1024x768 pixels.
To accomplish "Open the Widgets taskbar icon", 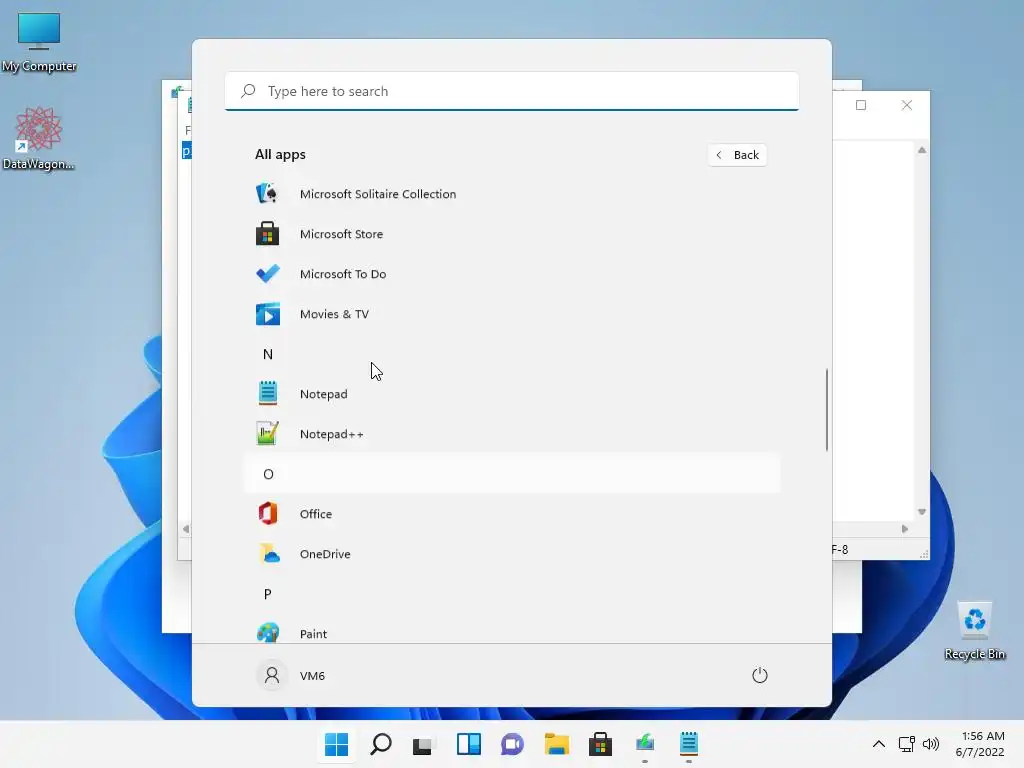I will (x=468, y=744).
